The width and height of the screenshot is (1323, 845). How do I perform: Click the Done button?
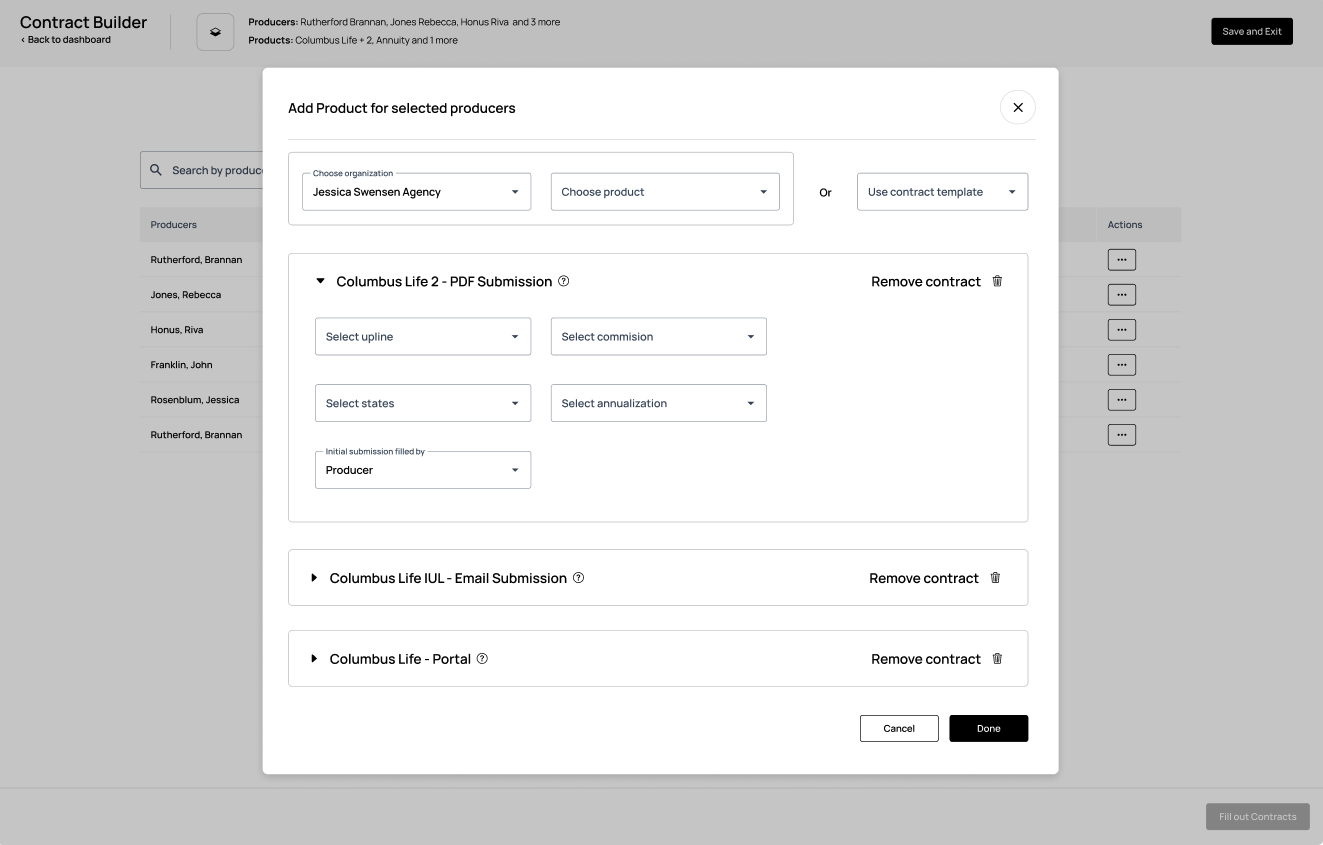[988, 728]
